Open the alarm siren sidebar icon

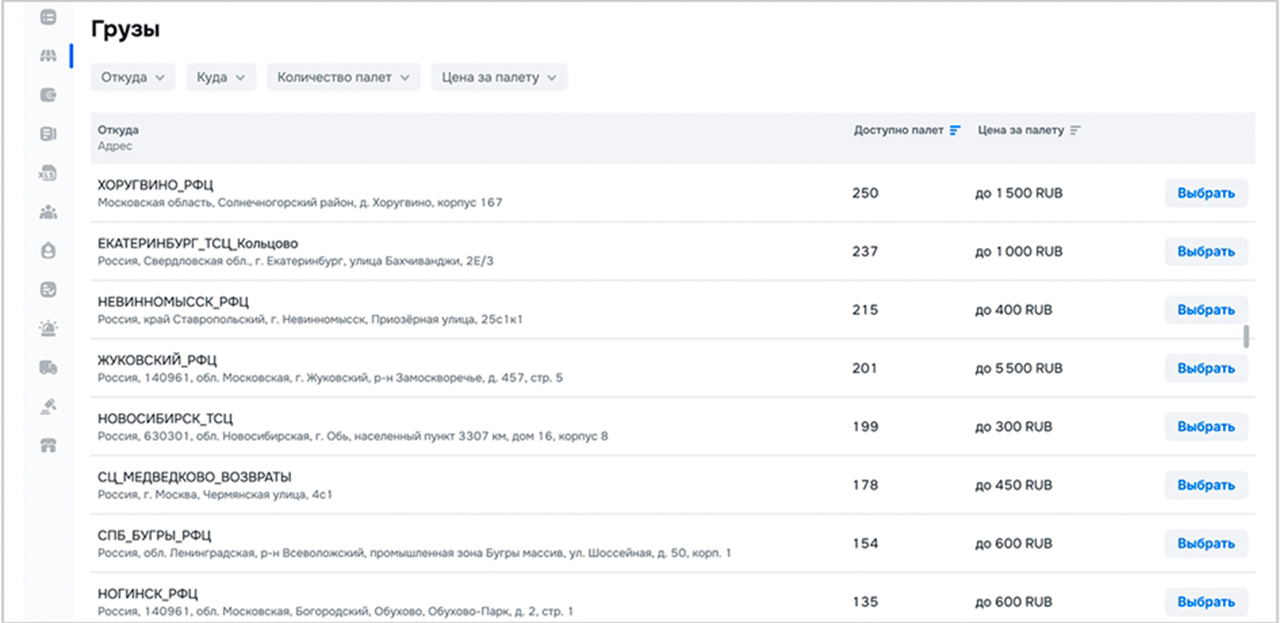[48, 328]
